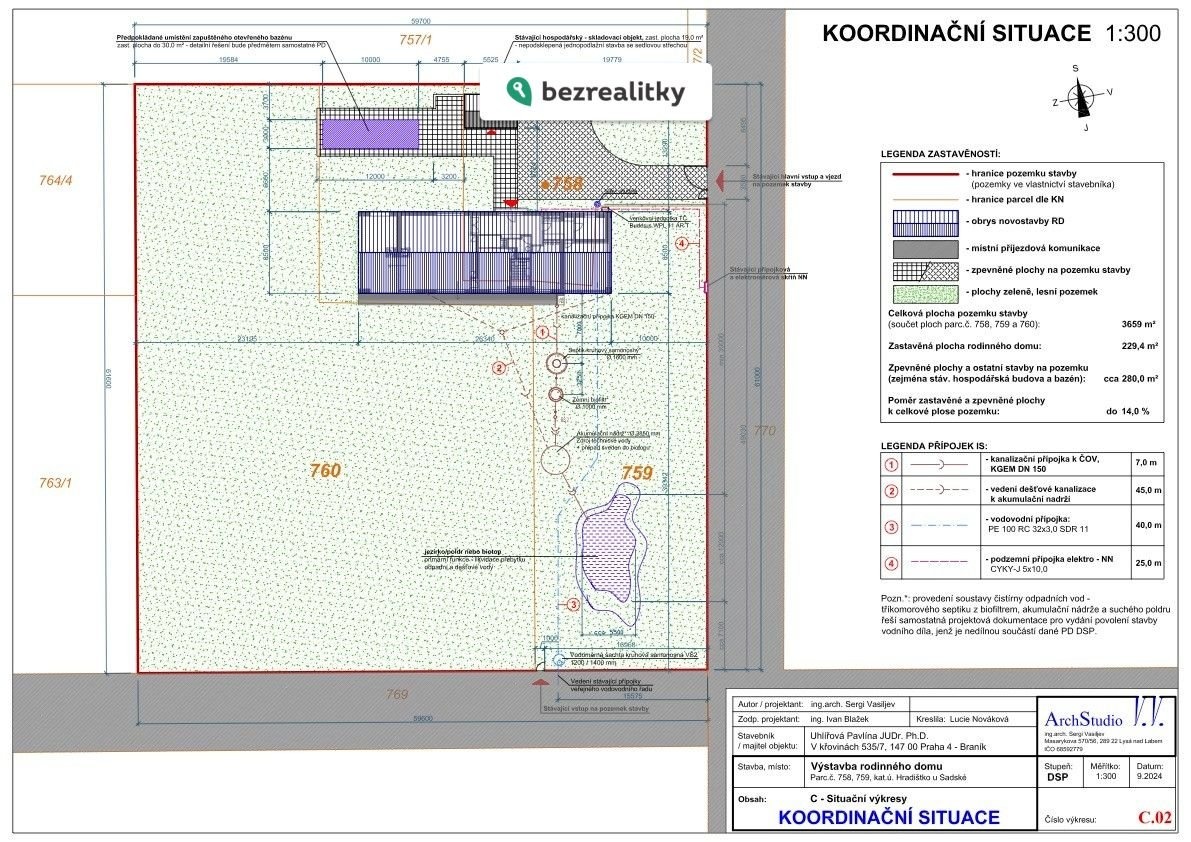The width and height of the screenshot is (1191, 842).
Task: Click legend circle number 1 for kanalizační přípojka
Action: click(892, 463)
